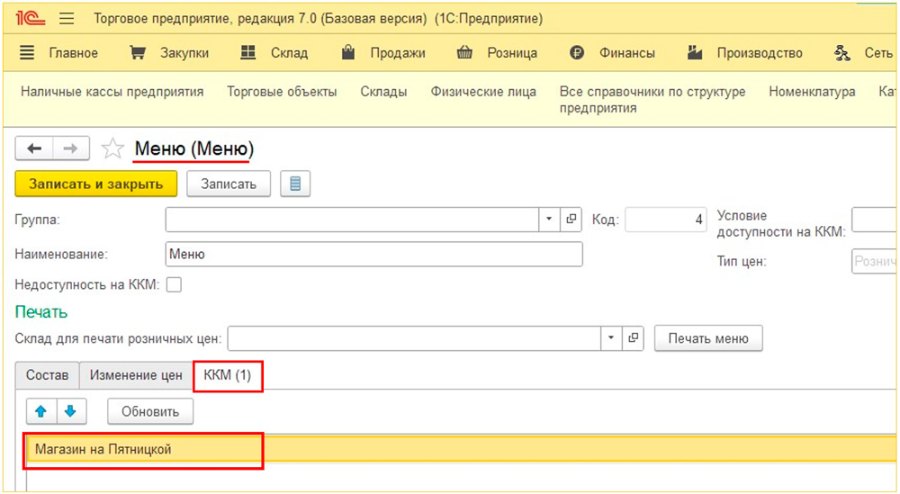Focus the Тип цен field
Image resolution: width=900 pixels, height=494 pixels.
pos(875,261)
